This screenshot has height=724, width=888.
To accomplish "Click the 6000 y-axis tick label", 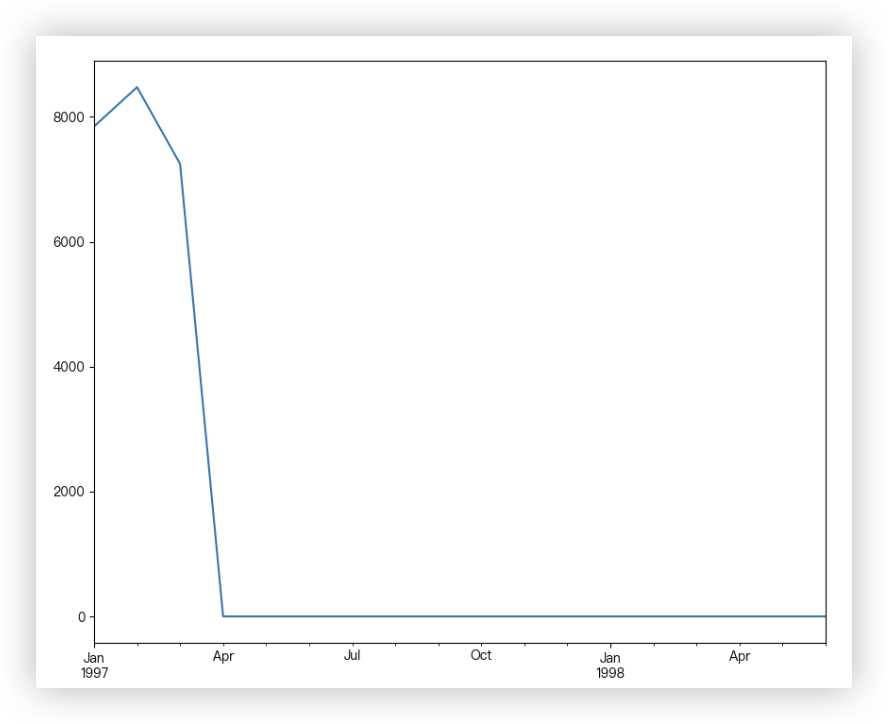I will pyautogui.click(x=69, y=242).
